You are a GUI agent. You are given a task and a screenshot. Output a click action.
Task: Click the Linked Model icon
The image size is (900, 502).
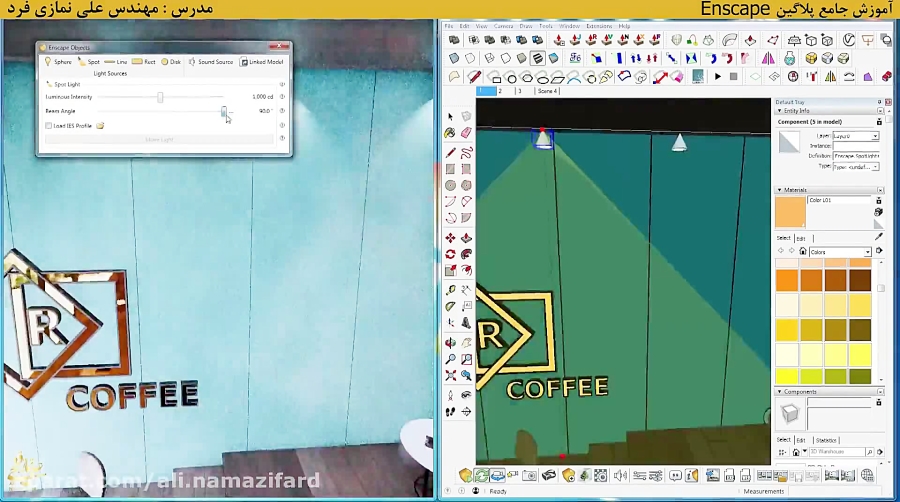click(262, 62)
